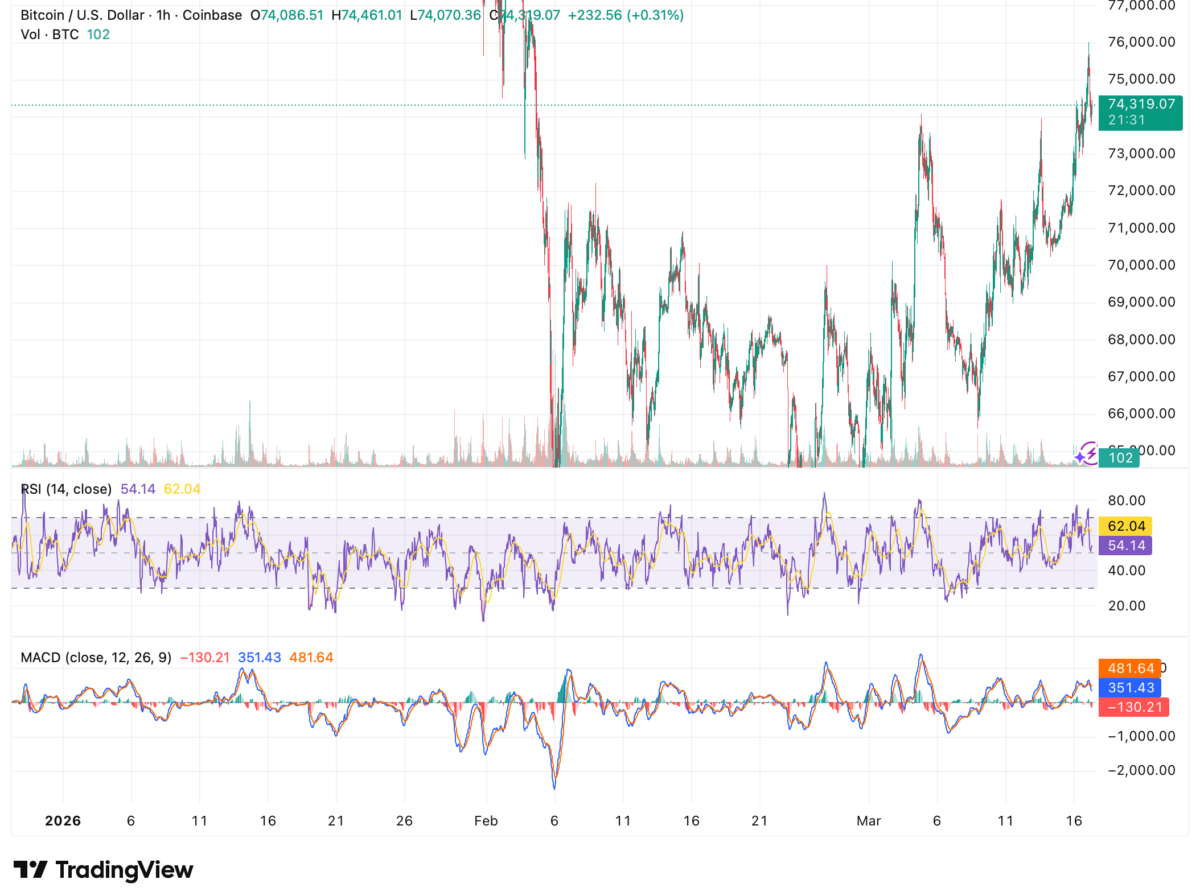Click the TradingView logo
This screenshot has height=892, width=1200.
(100, 870)
